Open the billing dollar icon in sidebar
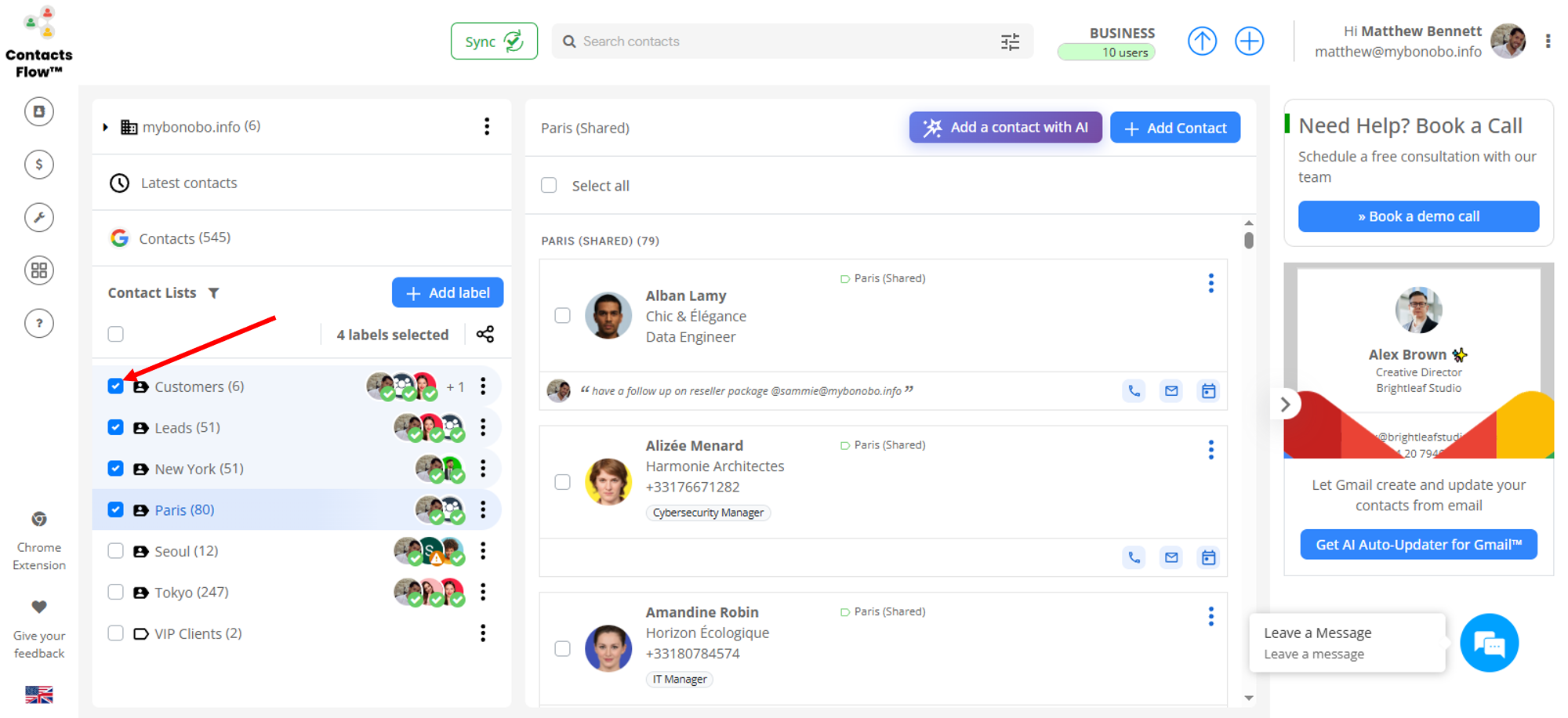 point(39,165)
